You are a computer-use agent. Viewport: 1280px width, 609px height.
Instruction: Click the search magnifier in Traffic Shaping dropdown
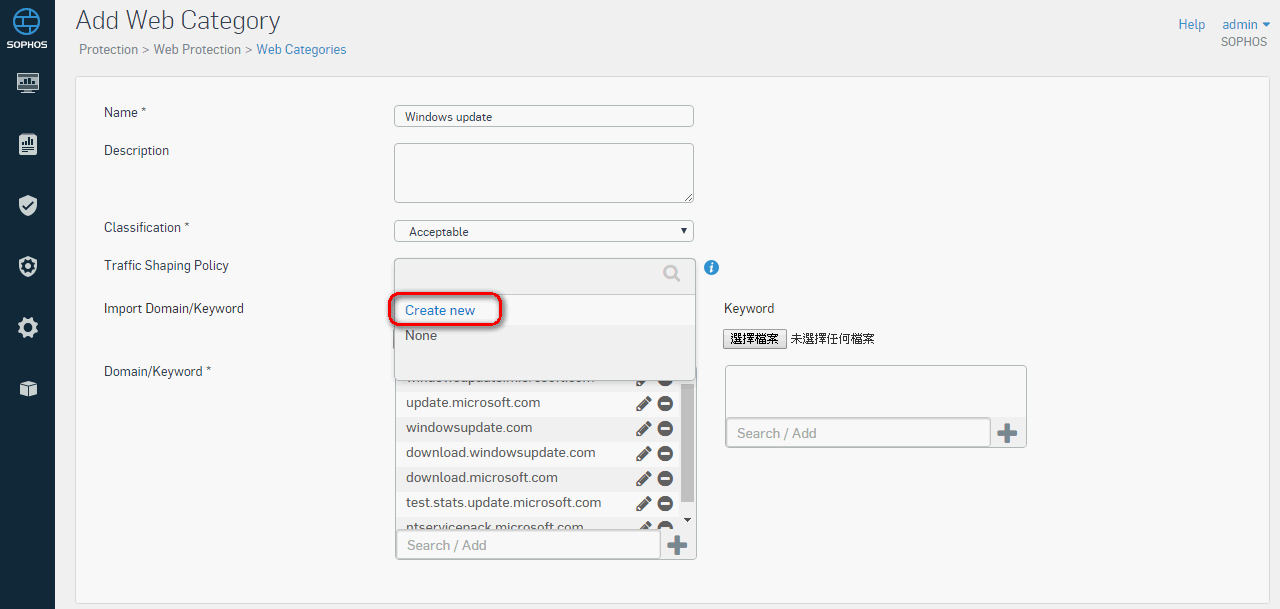coord(672,273)
